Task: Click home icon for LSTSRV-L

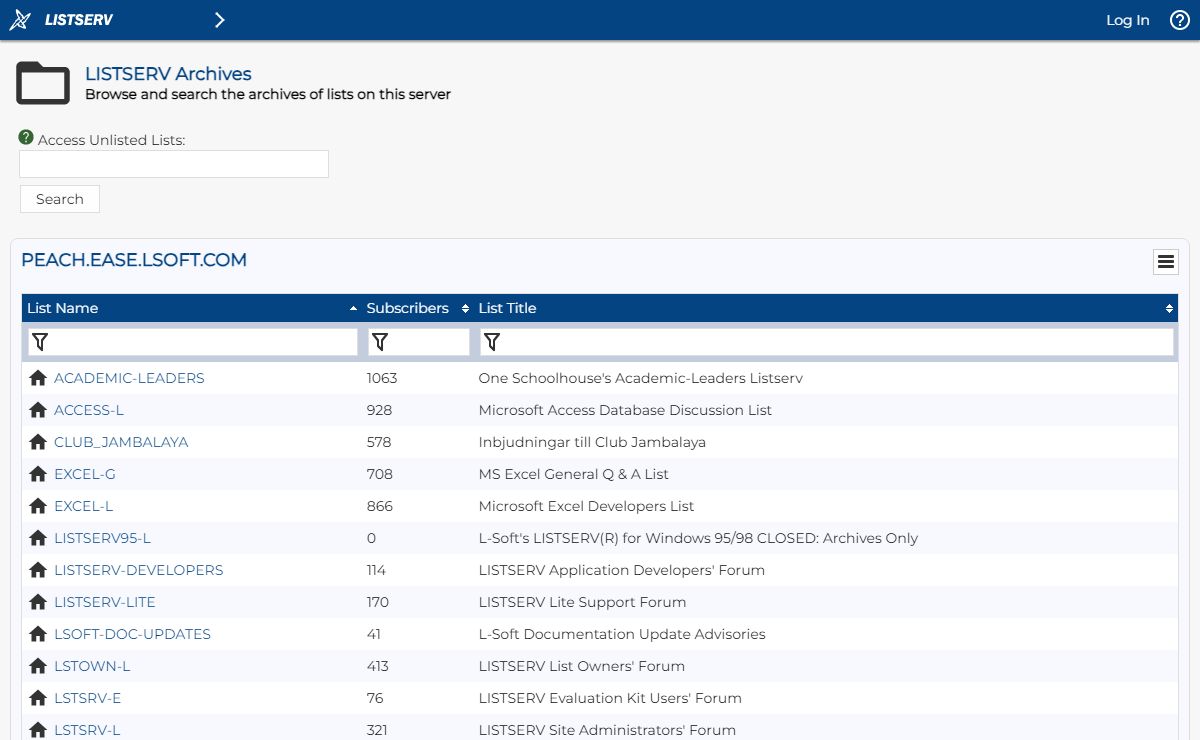Action: [38, 730]
